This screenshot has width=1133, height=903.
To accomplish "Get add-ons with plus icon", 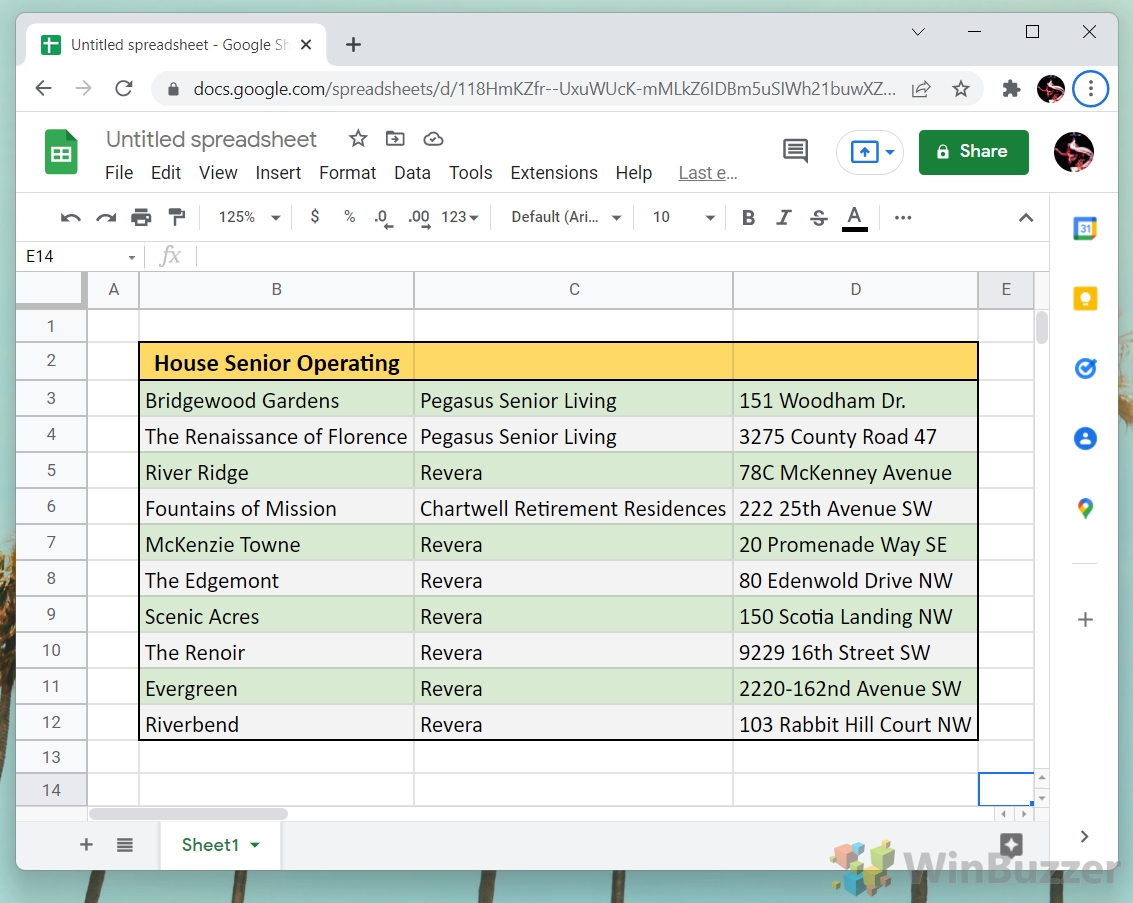I will [1085, 620].
